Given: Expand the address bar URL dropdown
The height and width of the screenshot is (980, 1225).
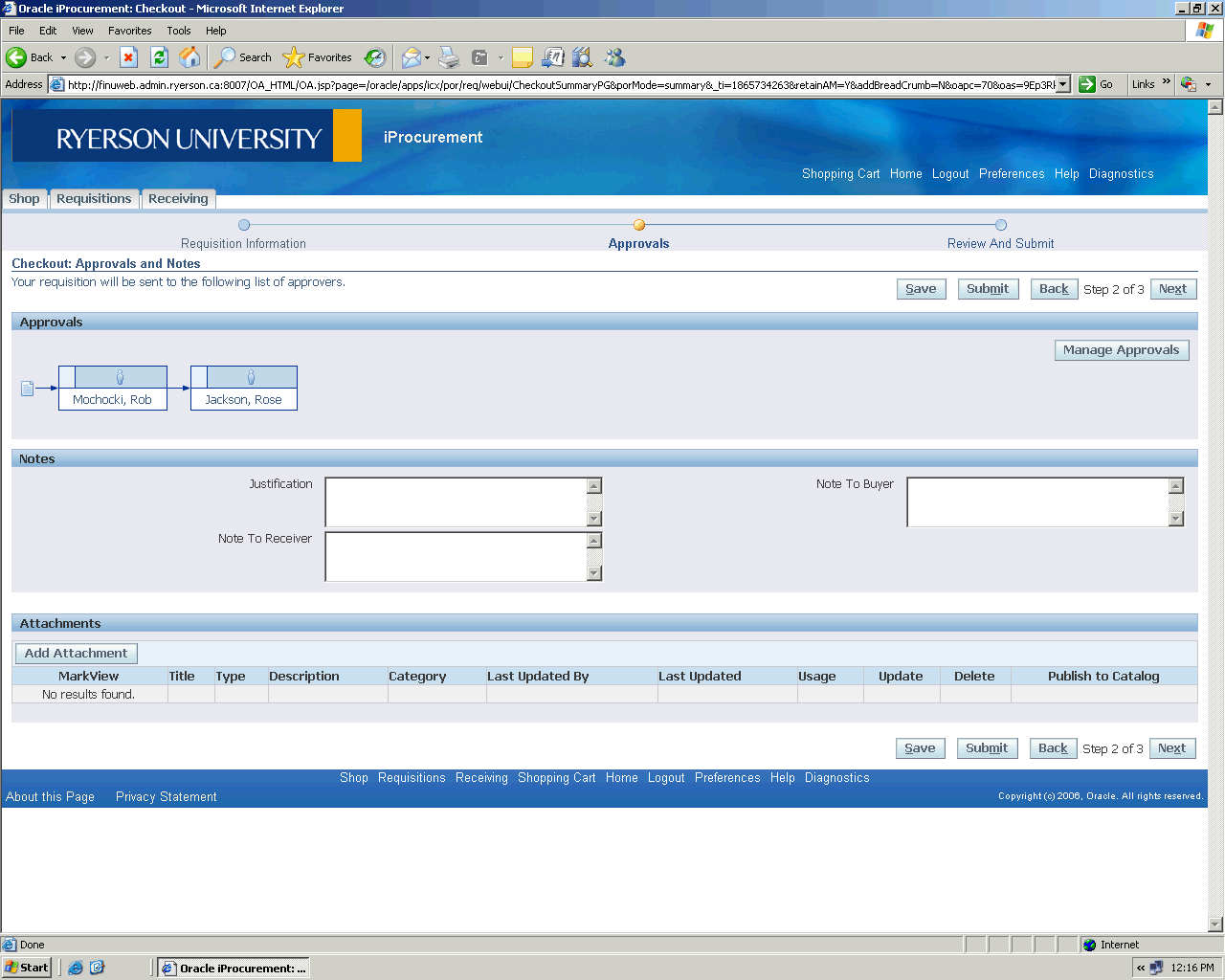Looking at the screenshot, I should (x=1062, y=84).
